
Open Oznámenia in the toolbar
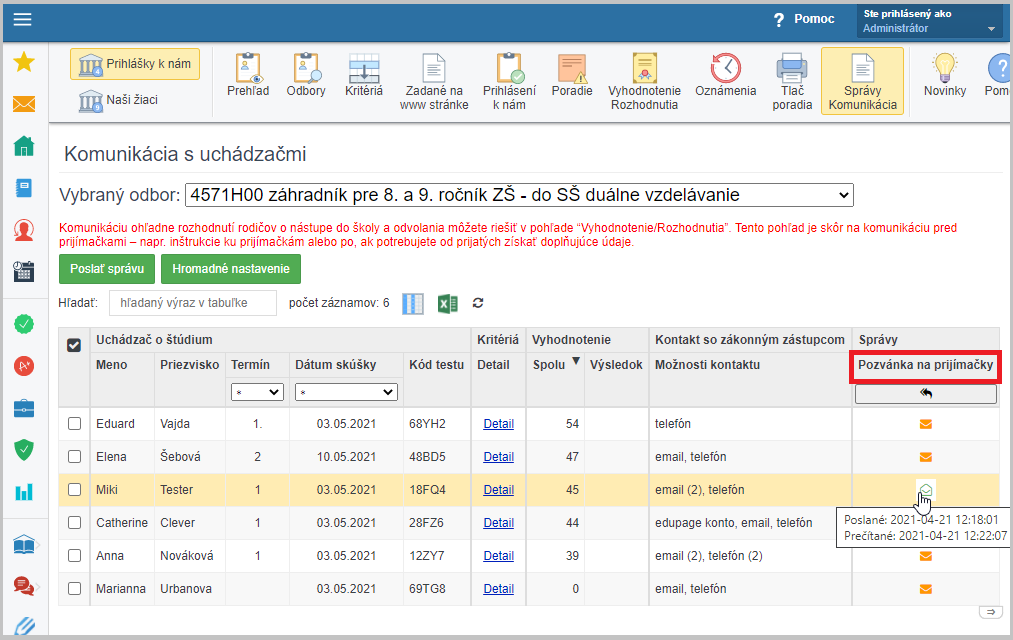point(726,76)
